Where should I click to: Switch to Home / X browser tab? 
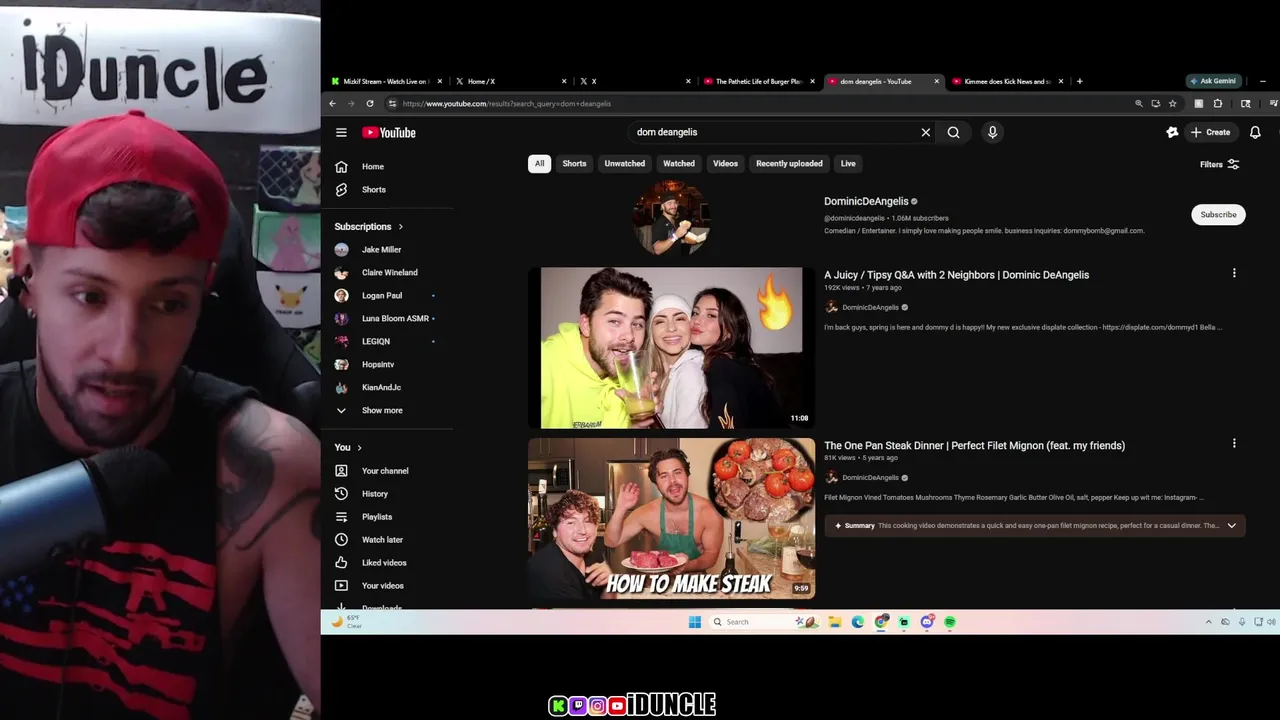(x=510, y=81)
